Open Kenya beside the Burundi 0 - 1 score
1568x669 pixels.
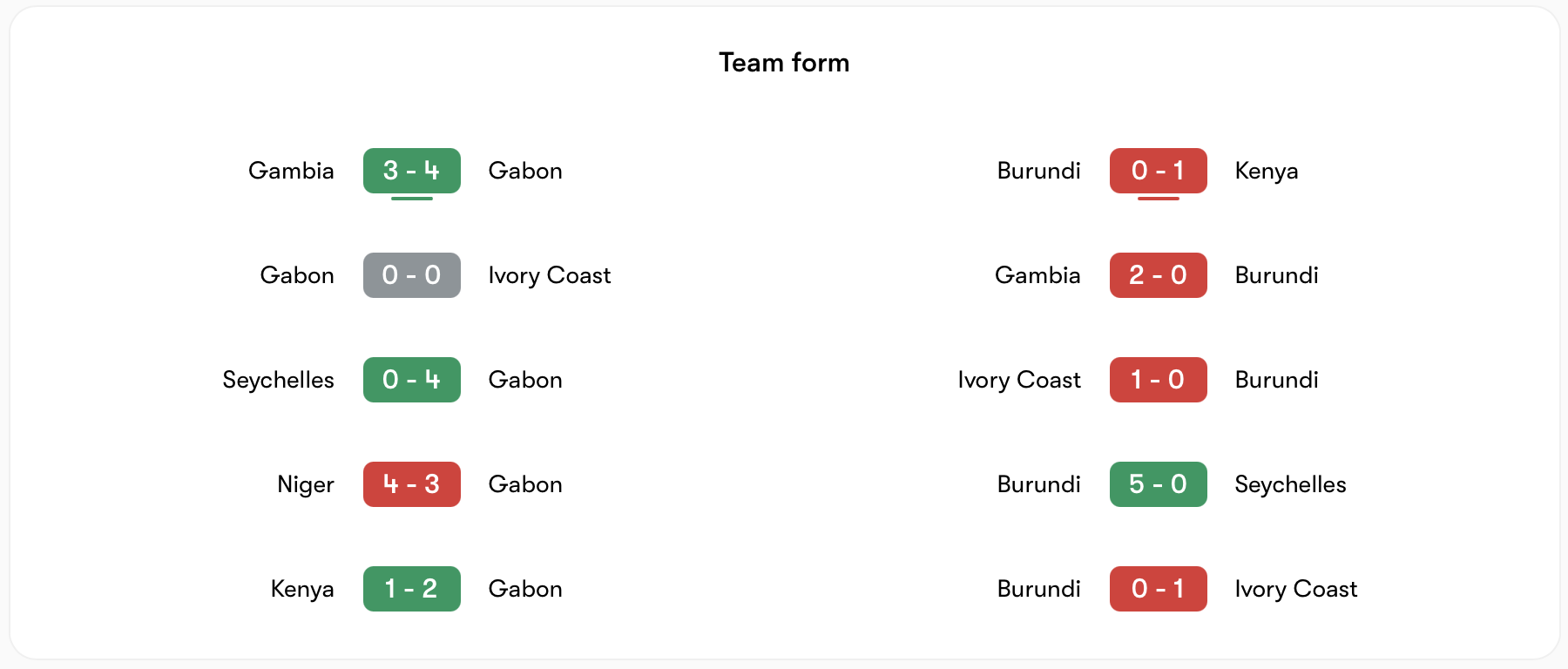(1266, 171)
